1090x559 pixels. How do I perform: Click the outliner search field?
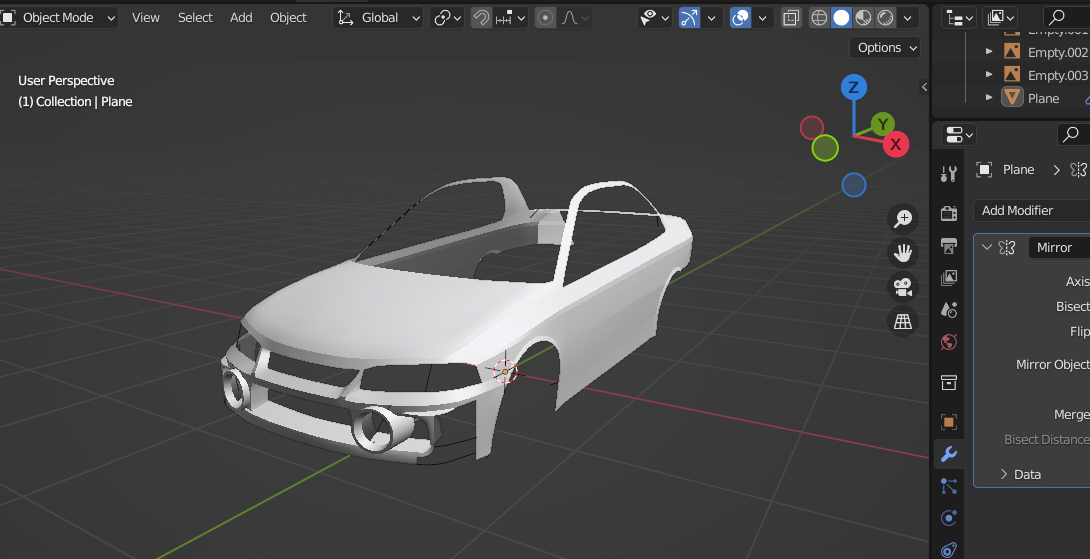[x=1067, y=18]
